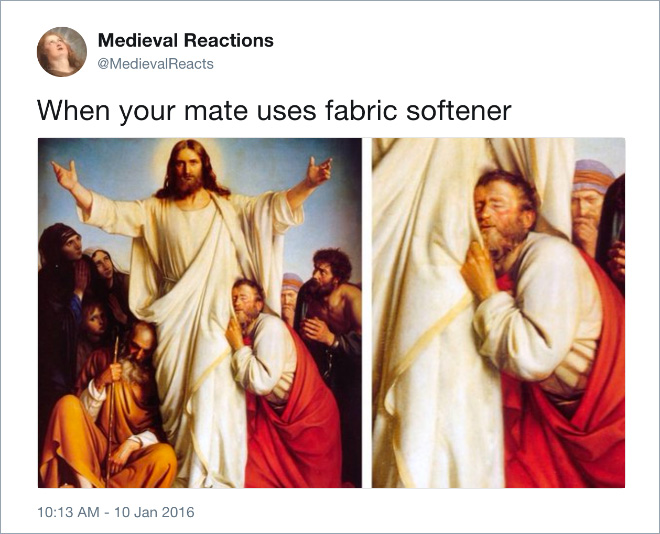The width and height of the screenshot is (660, 534).
Task: Select the fabric softener tweet text
Action: 274,111
